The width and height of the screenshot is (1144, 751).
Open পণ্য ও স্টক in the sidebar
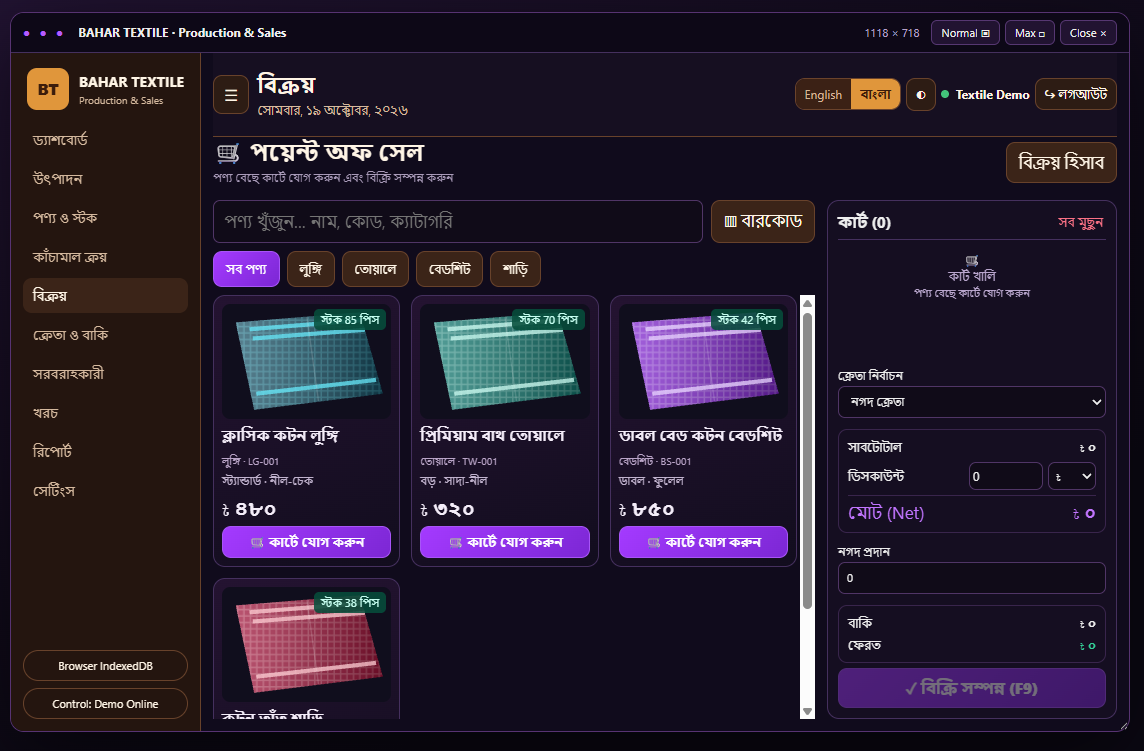[x=105, y=217]
